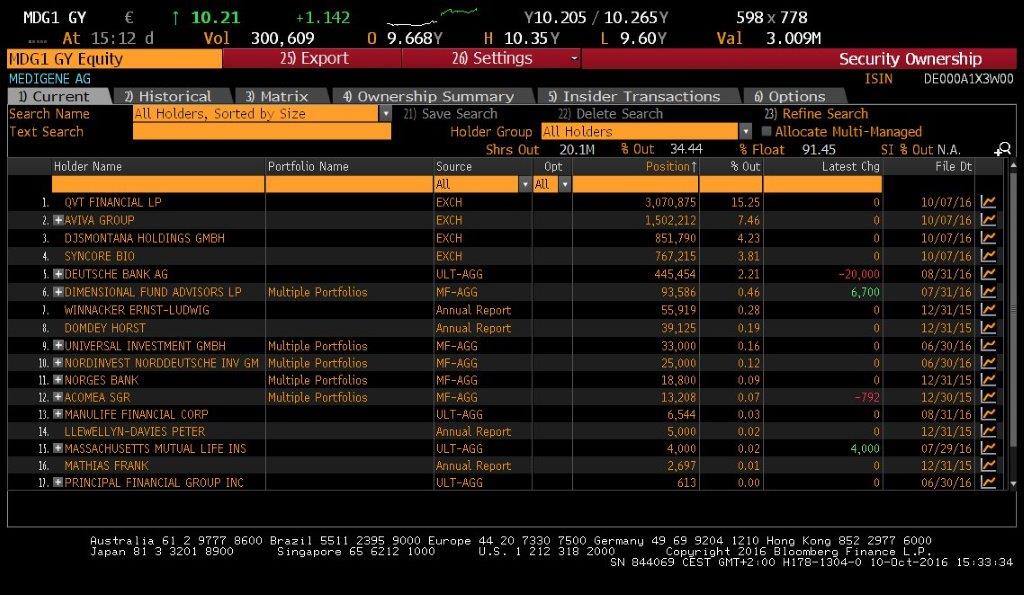Click Save Search
Image resolution: width=1024 pixels, height=595 pixels.
[450, 114]
